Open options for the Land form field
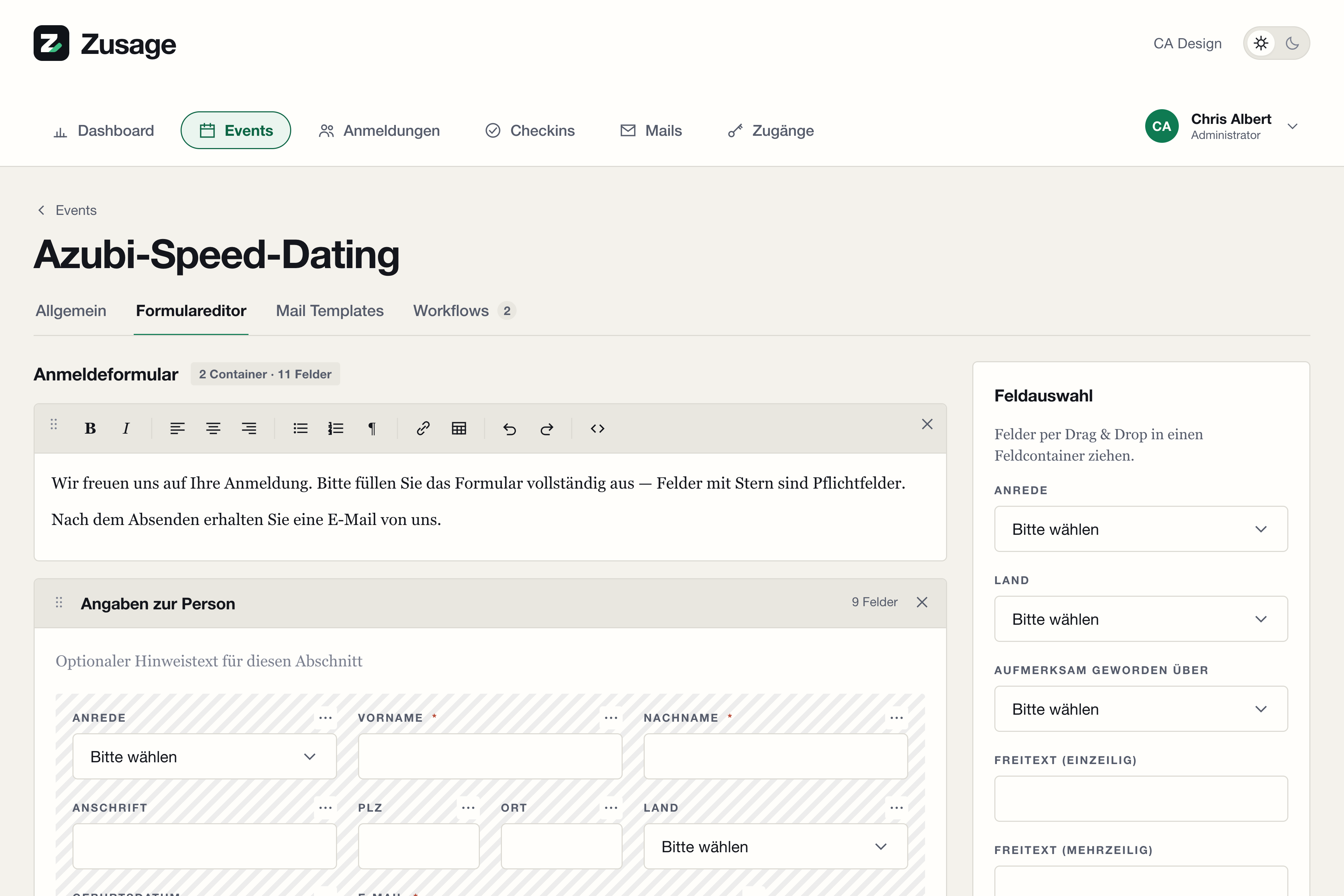The height and width of the screenshot is (896, 1344). coord(897,808)
